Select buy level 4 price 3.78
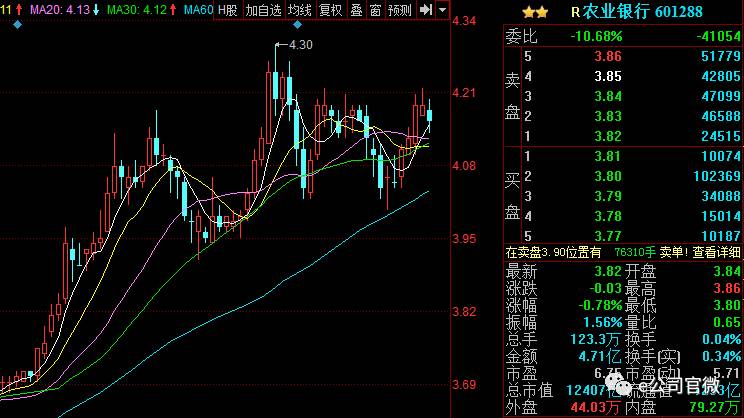744x418 pixels. [608, 216]
